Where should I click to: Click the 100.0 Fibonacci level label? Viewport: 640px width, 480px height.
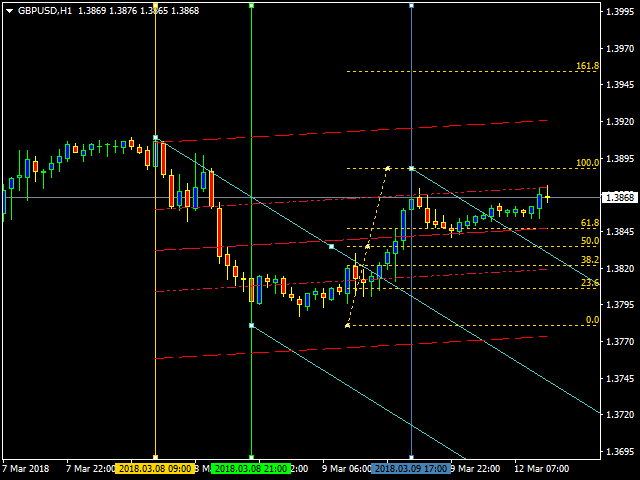pos(587,163)
